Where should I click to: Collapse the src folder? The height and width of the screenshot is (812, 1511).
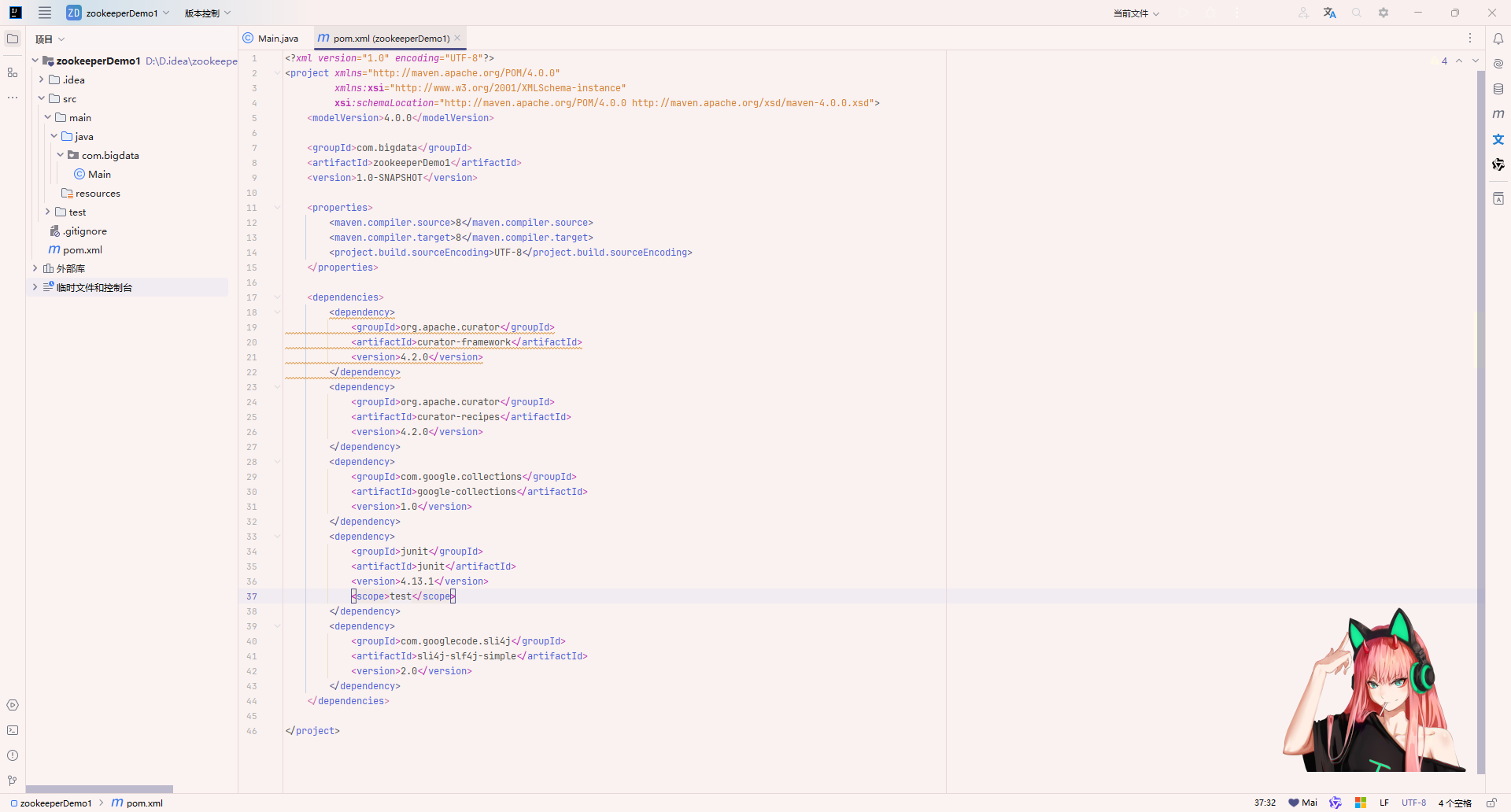[x=42, y=98]
